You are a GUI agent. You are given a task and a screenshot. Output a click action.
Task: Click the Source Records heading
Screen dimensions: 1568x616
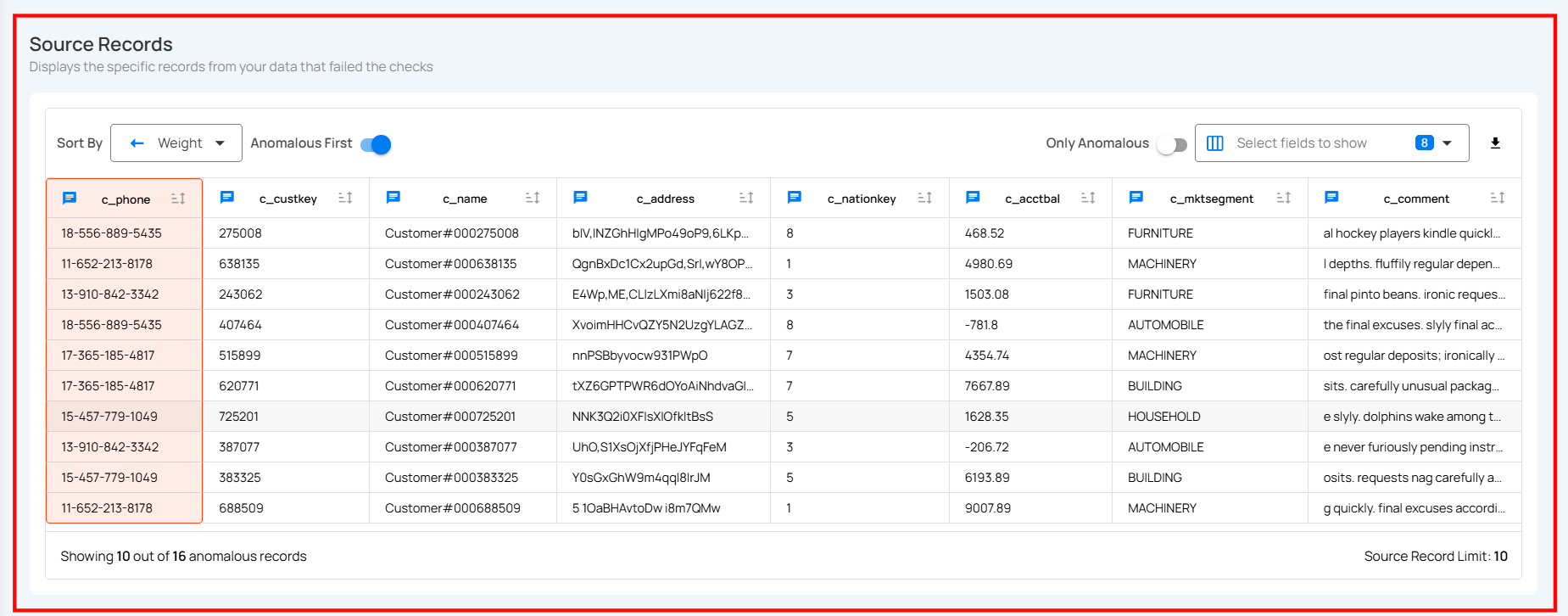pyautogui.click(x=101, y=44)
